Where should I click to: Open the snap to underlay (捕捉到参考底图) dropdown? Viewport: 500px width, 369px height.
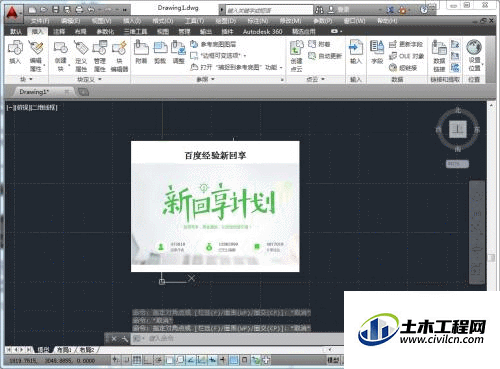pyautogui.click(x=281, y=68)
